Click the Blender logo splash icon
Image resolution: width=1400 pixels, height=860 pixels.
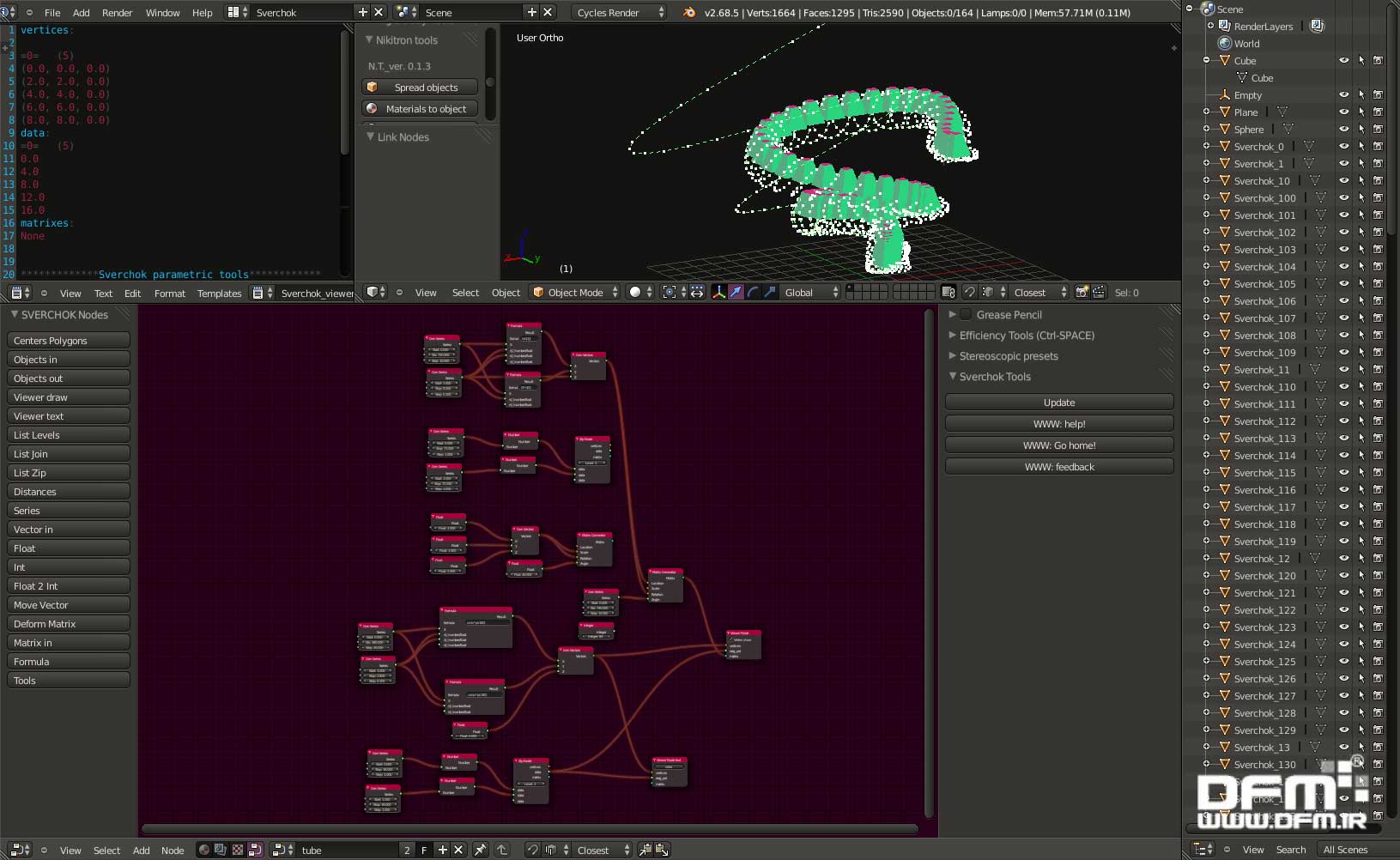688,12
